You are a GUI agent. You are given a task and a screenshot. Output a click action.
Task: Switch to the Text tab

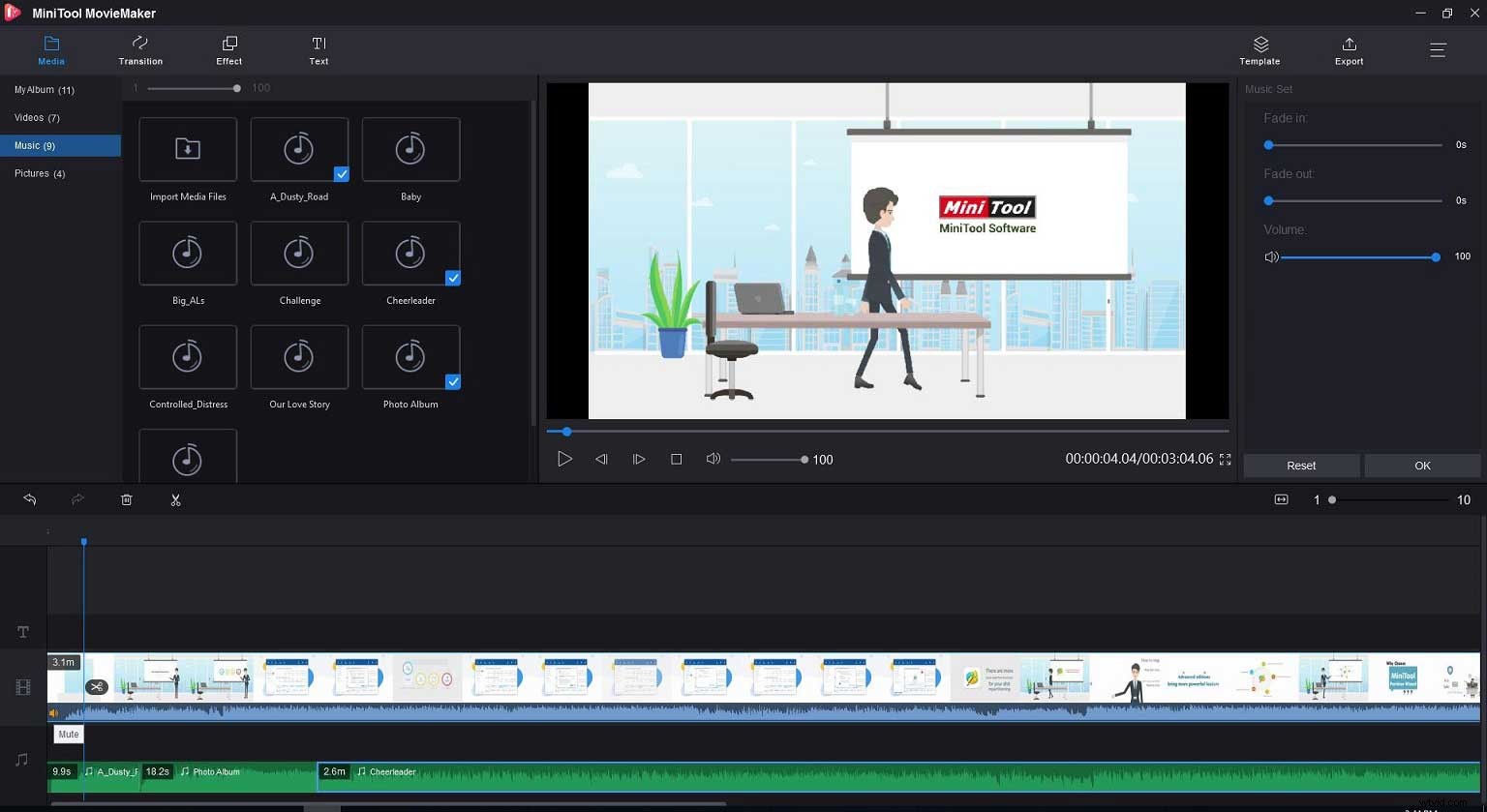pos(319,49)
